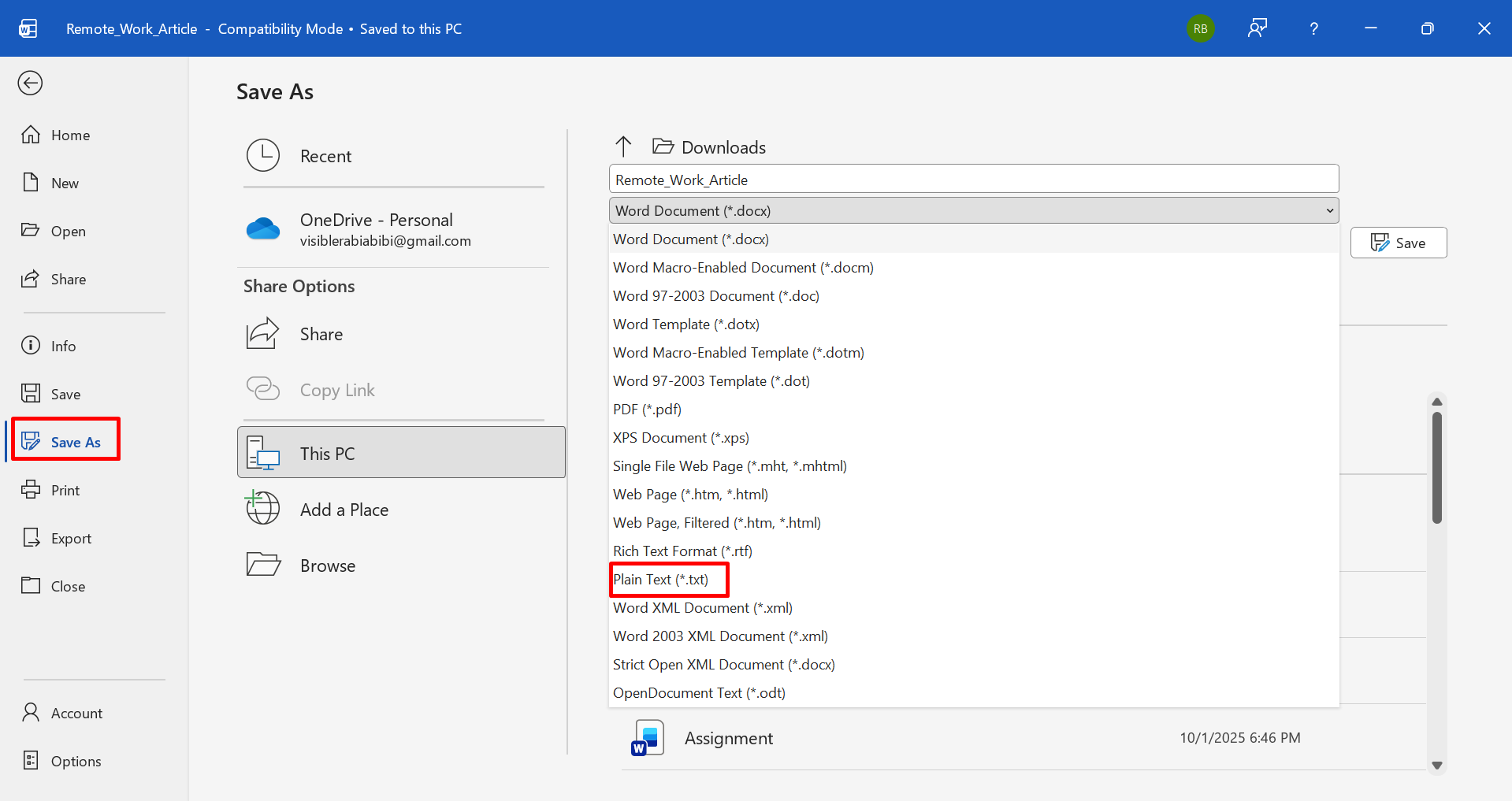Select Save As in the sidebar

click(x=65, y=442)
